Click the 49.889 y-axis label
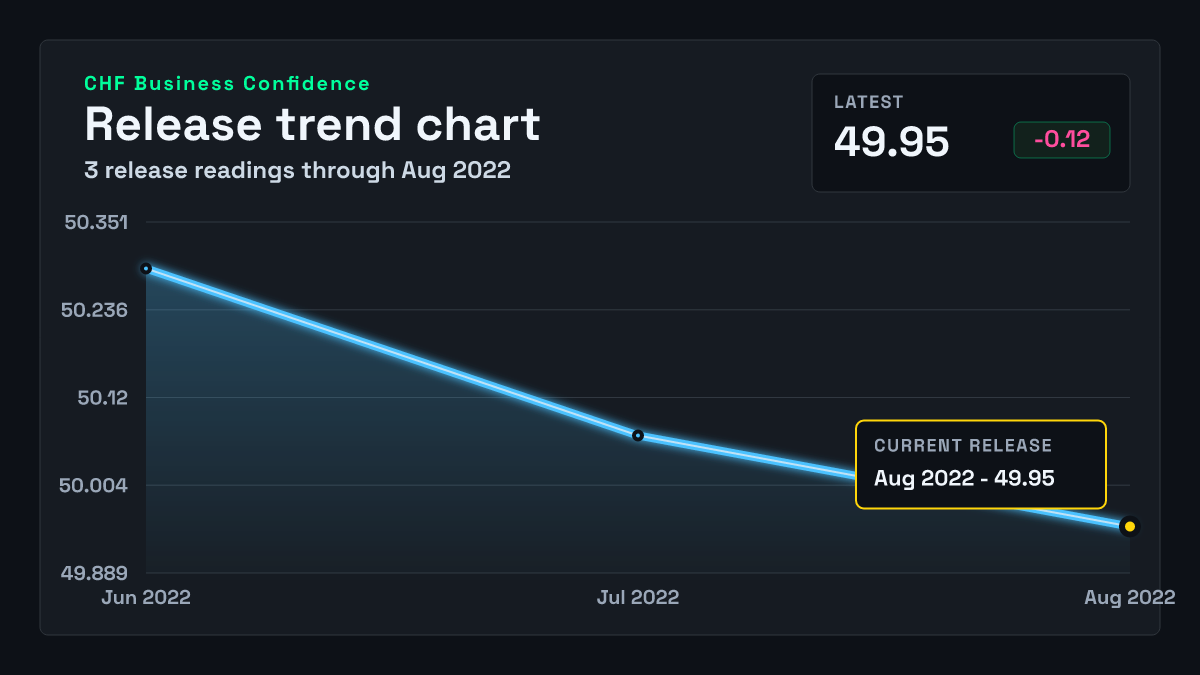This screenshot has height=675, width=1200. tap(95, 573)
